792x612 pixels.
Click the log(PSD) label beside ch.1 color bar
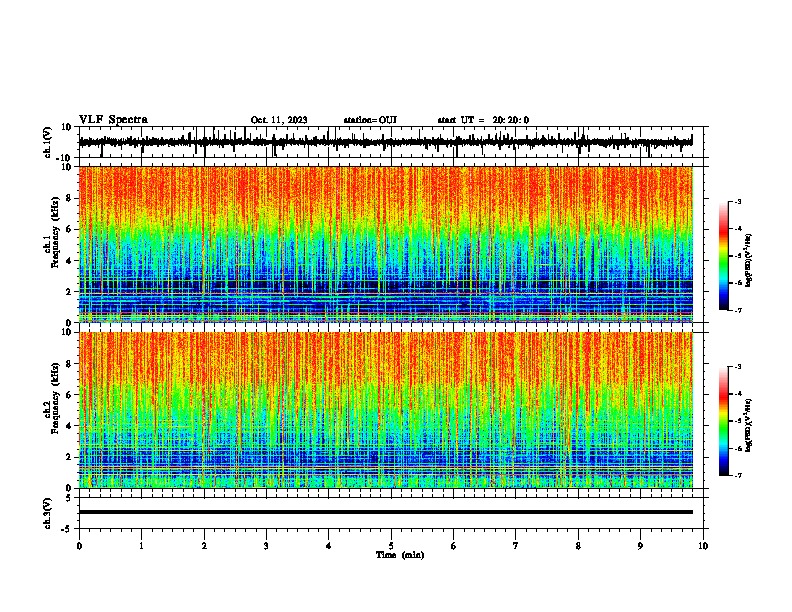[749, 261]
